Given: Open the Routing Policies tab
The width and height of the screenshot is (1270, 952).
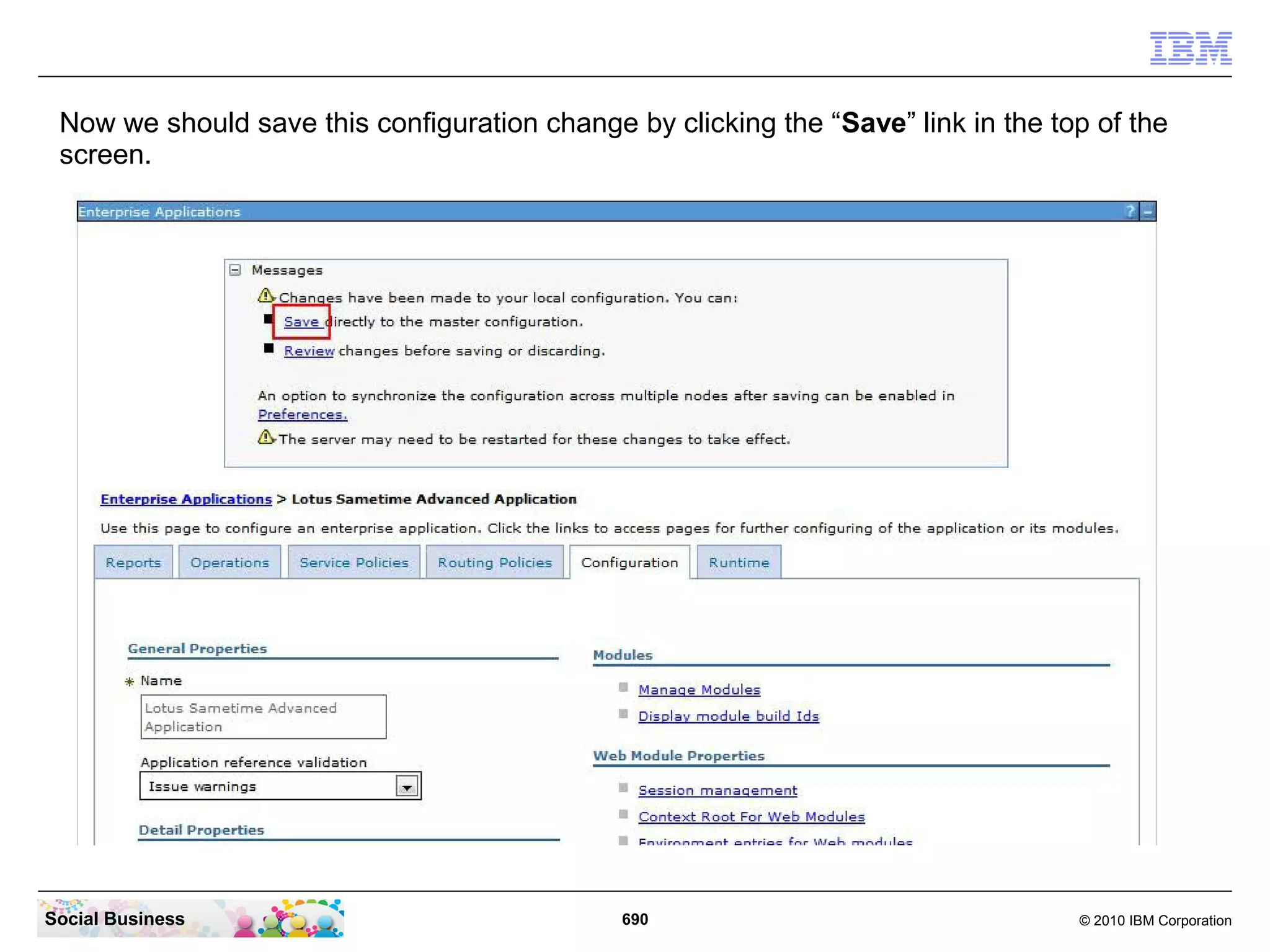Looking at the screenshot, I should point(495,562).
